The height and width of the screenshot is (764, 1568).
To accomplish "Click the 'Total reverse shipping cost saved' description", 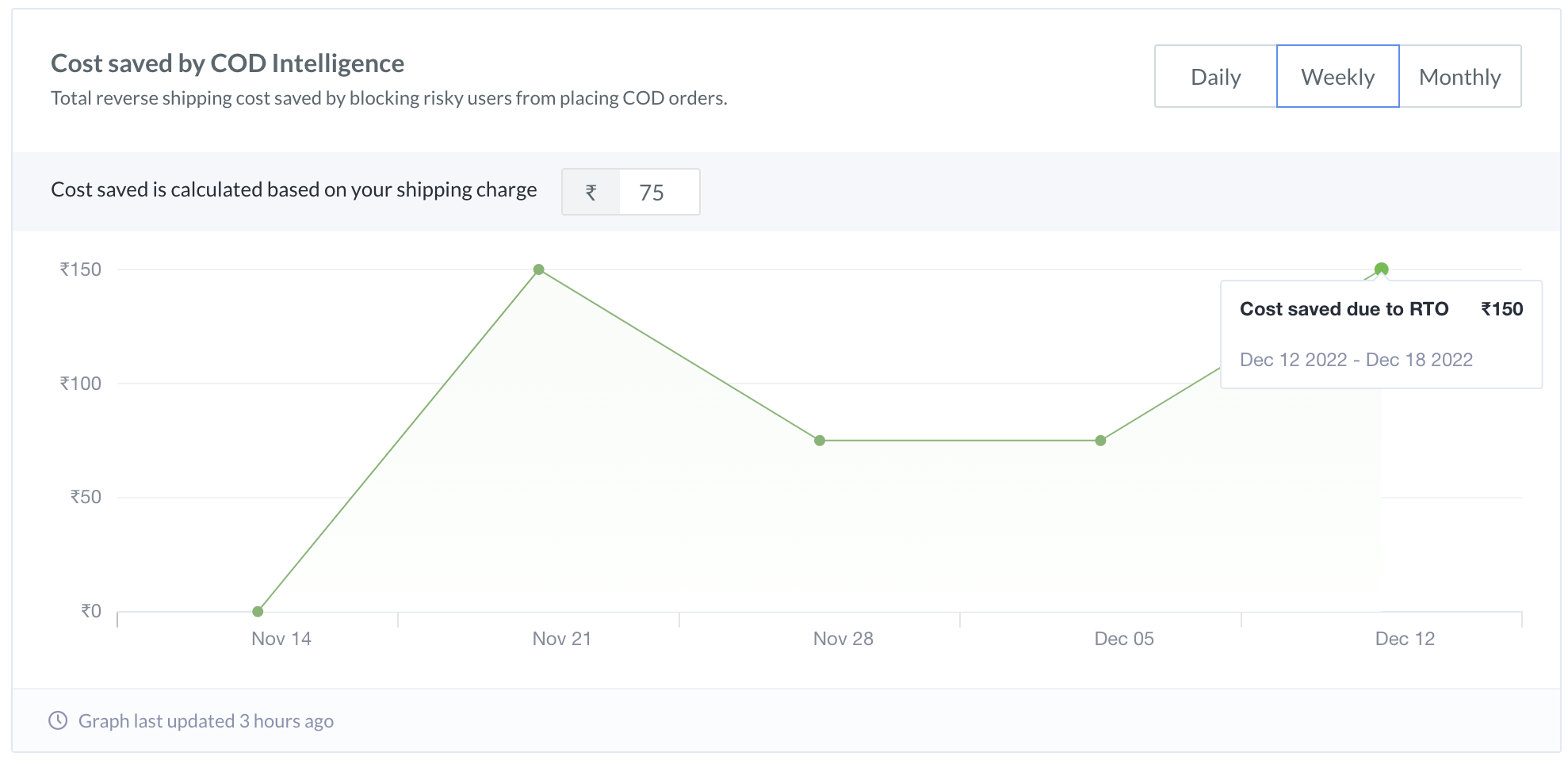I will pos(389,98).
